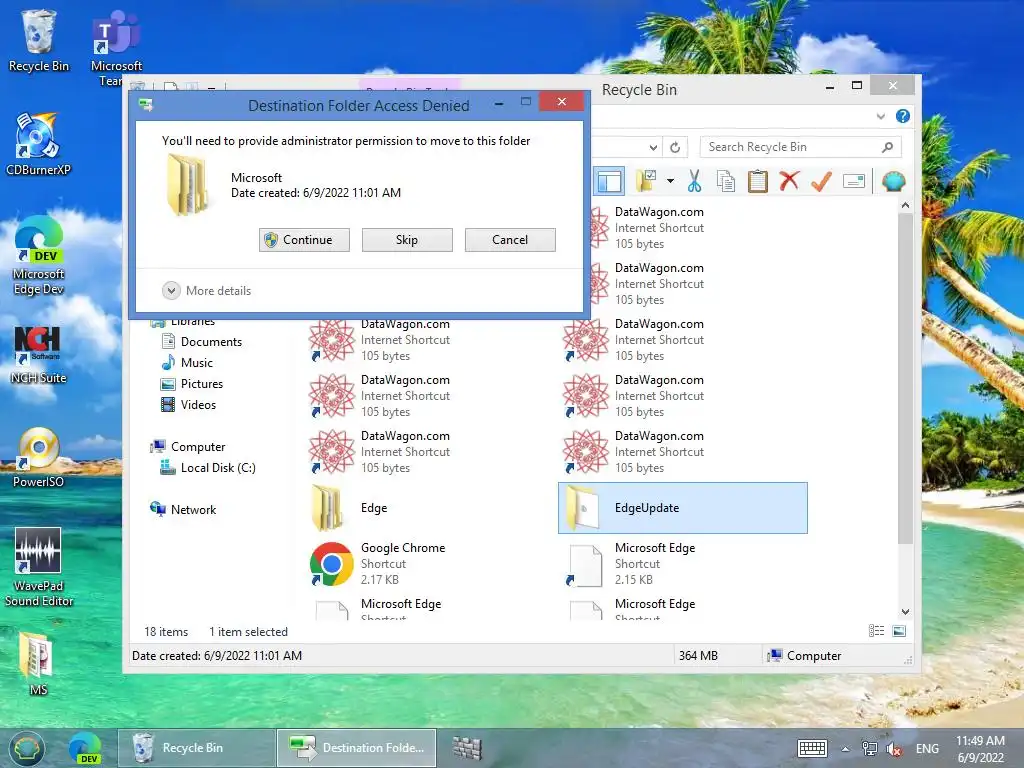This screenshot has width=1024, height=768.
Task: Click the taskbar clock showing 11:49 AM
Action: tap(980, 749)
